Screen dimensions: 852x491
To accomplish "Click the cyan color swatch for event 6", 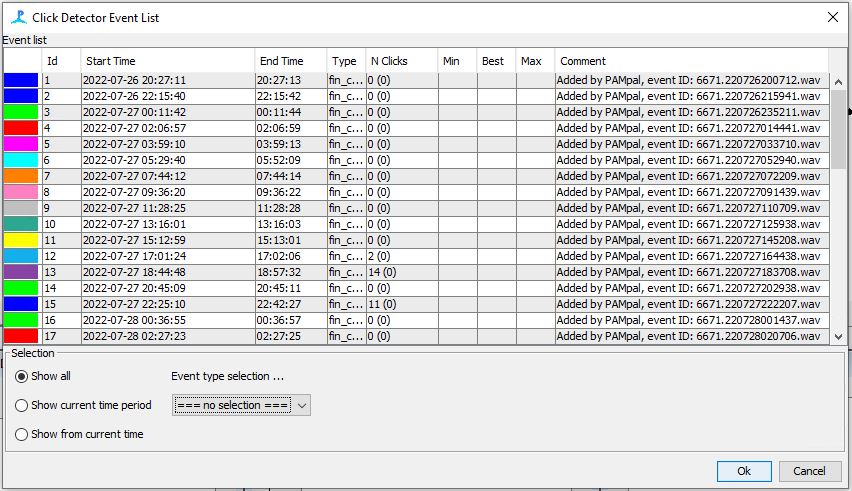I will pyautogui.click(x=21, y=160).
